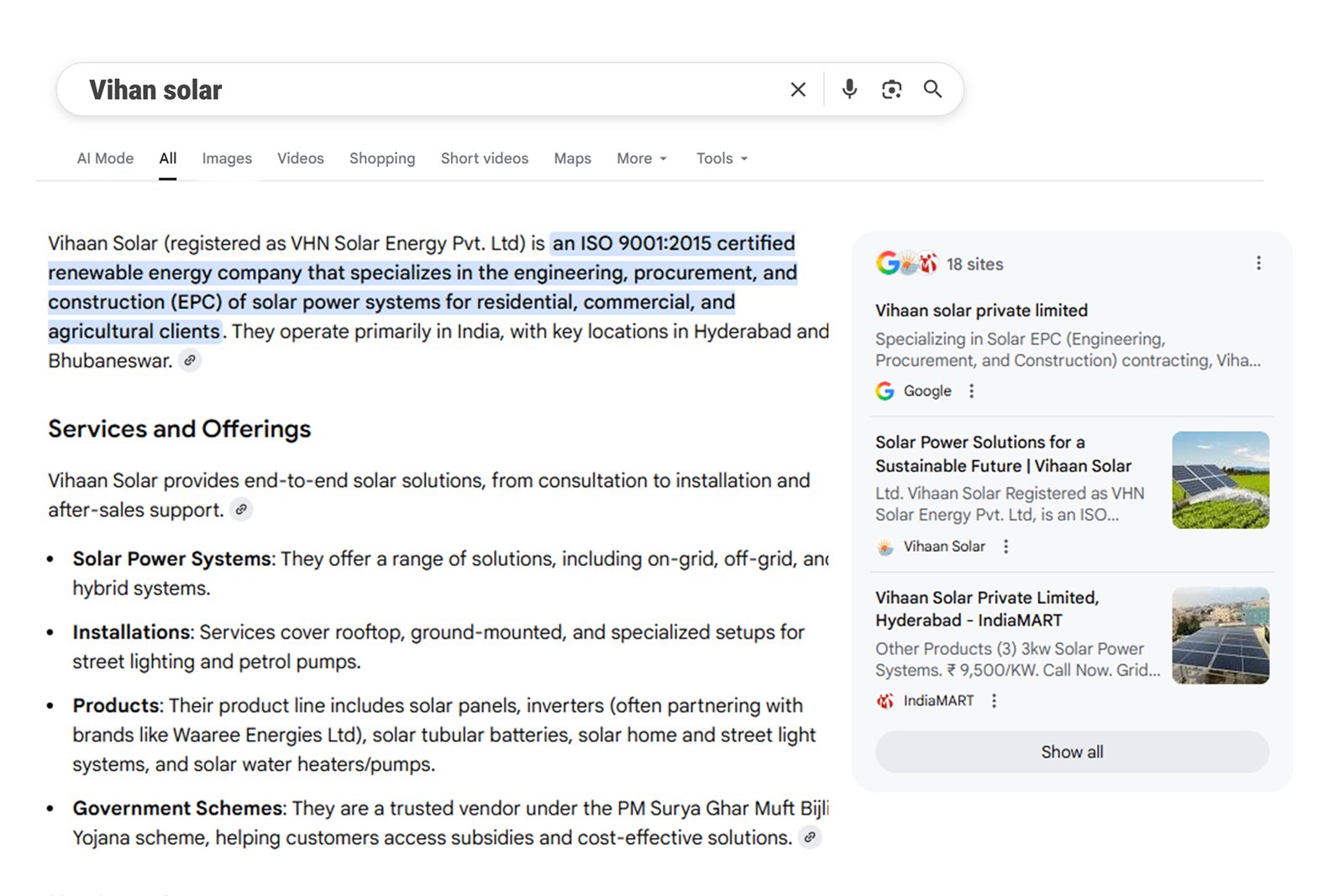Click the Show all button for sources
This screenshot has width=1344, height=896.
point(1071,752)
